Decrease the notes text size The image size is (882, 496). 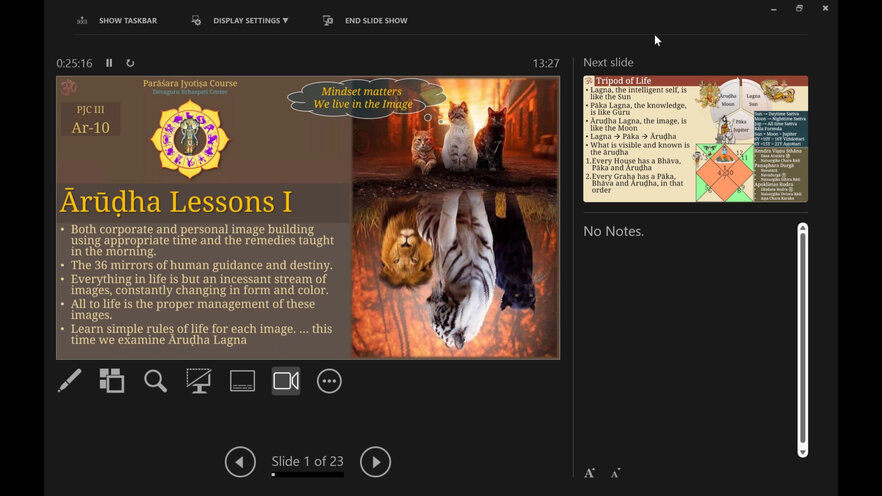click(615, 473)
